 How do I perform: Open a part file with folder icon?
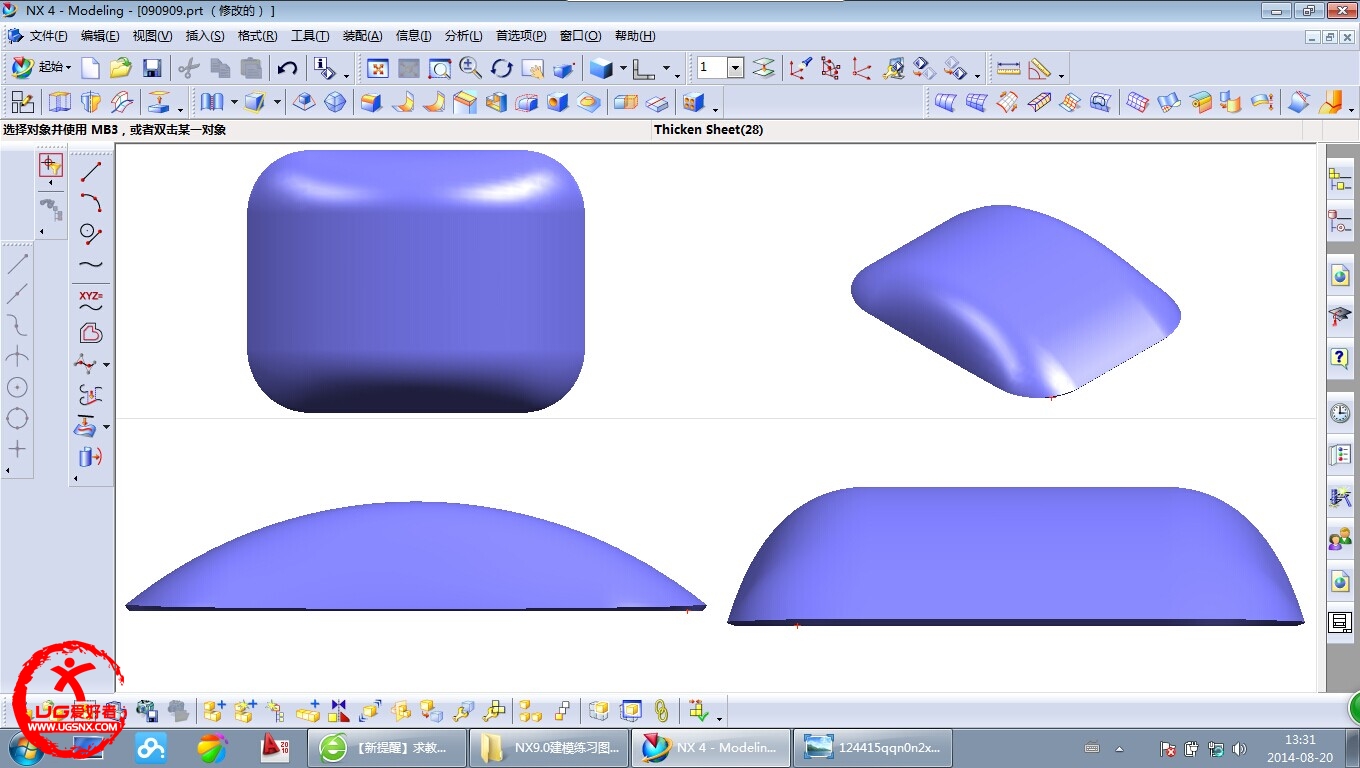pyautogui.click(x=121, y=68)
